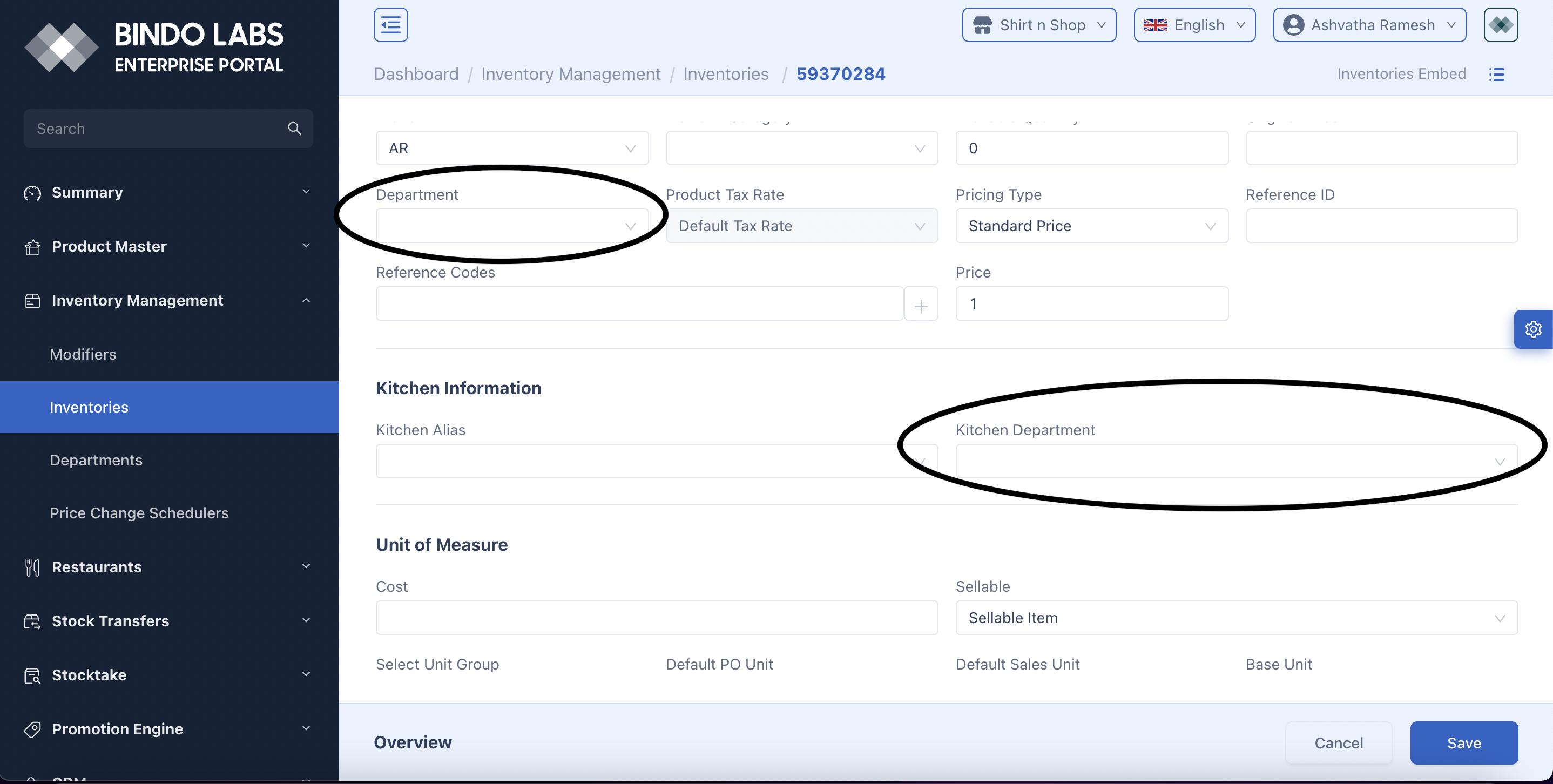
Task: Click the search magnifier icon
Action: click(x=294, y=129)
